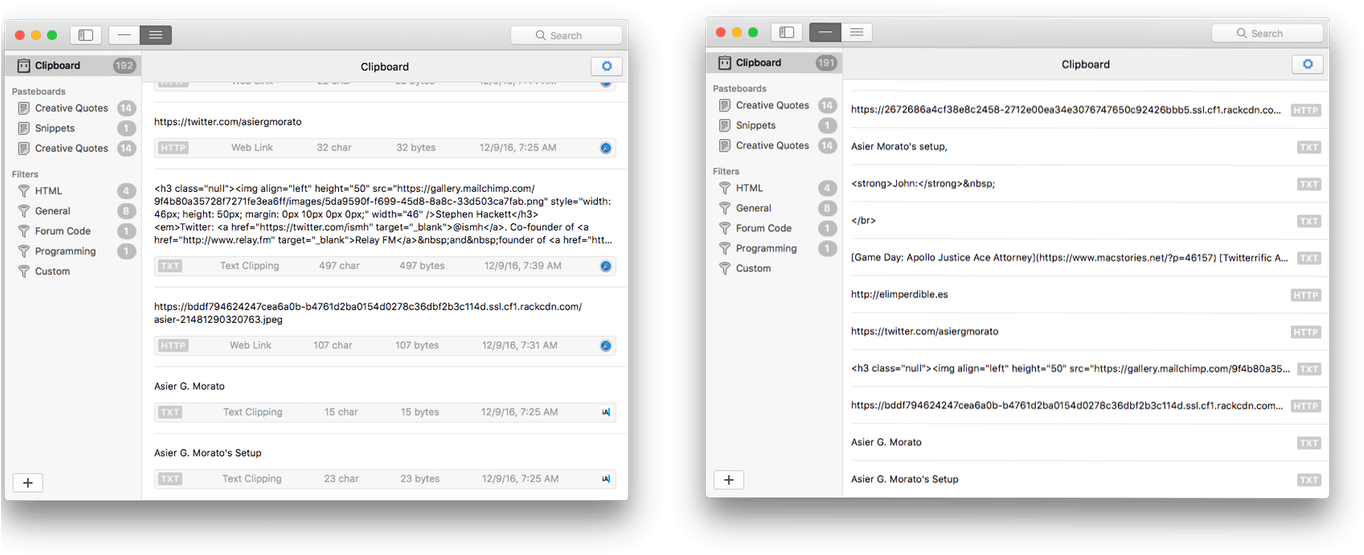1364x555 pixels.
Task: Click Safari icon on 32 char row
Action: [605, 148]
